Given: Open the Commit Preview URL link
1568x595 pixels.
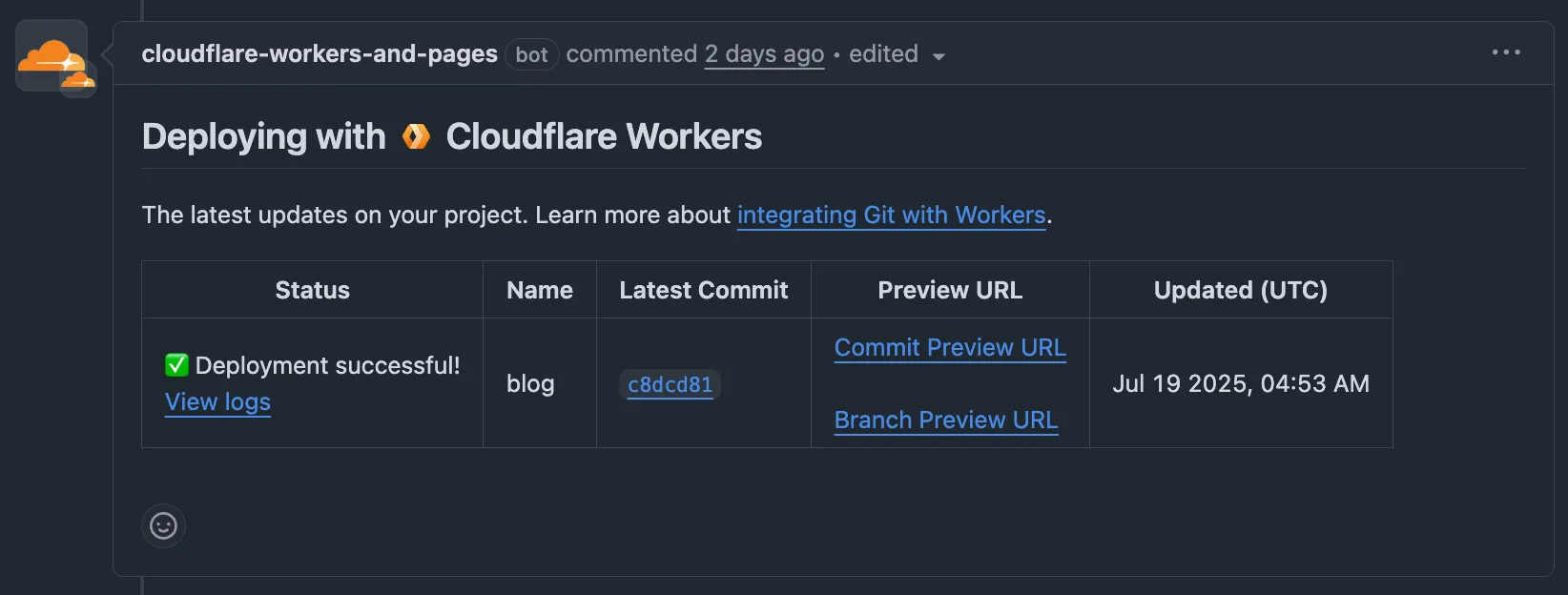Looking at the screenshot, I should 950,347.
